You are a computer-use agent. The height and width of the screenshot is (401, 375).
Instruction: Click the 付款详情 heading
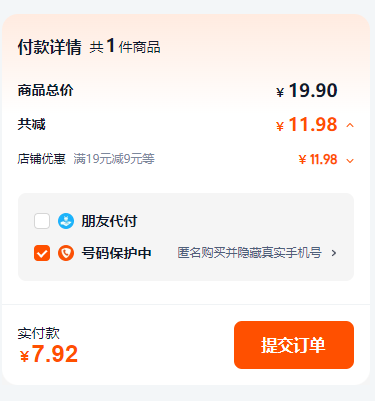click(49, 47)
